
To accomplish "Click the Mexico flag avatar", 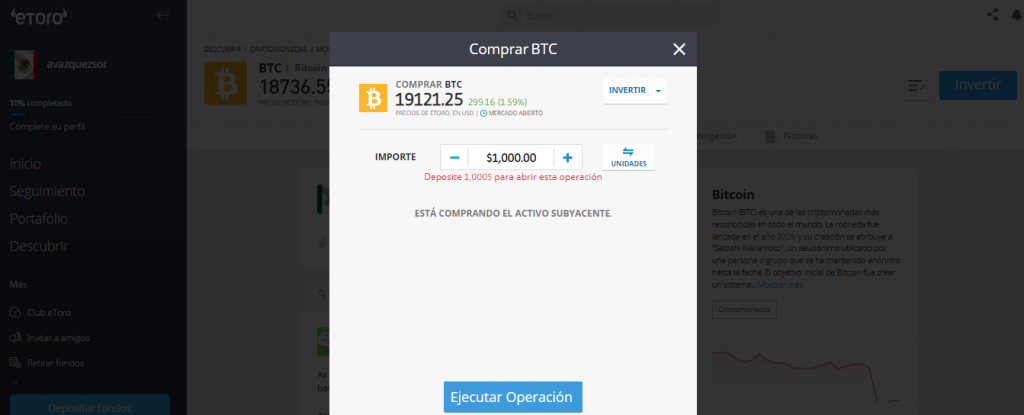I will [x=24, y=64].
